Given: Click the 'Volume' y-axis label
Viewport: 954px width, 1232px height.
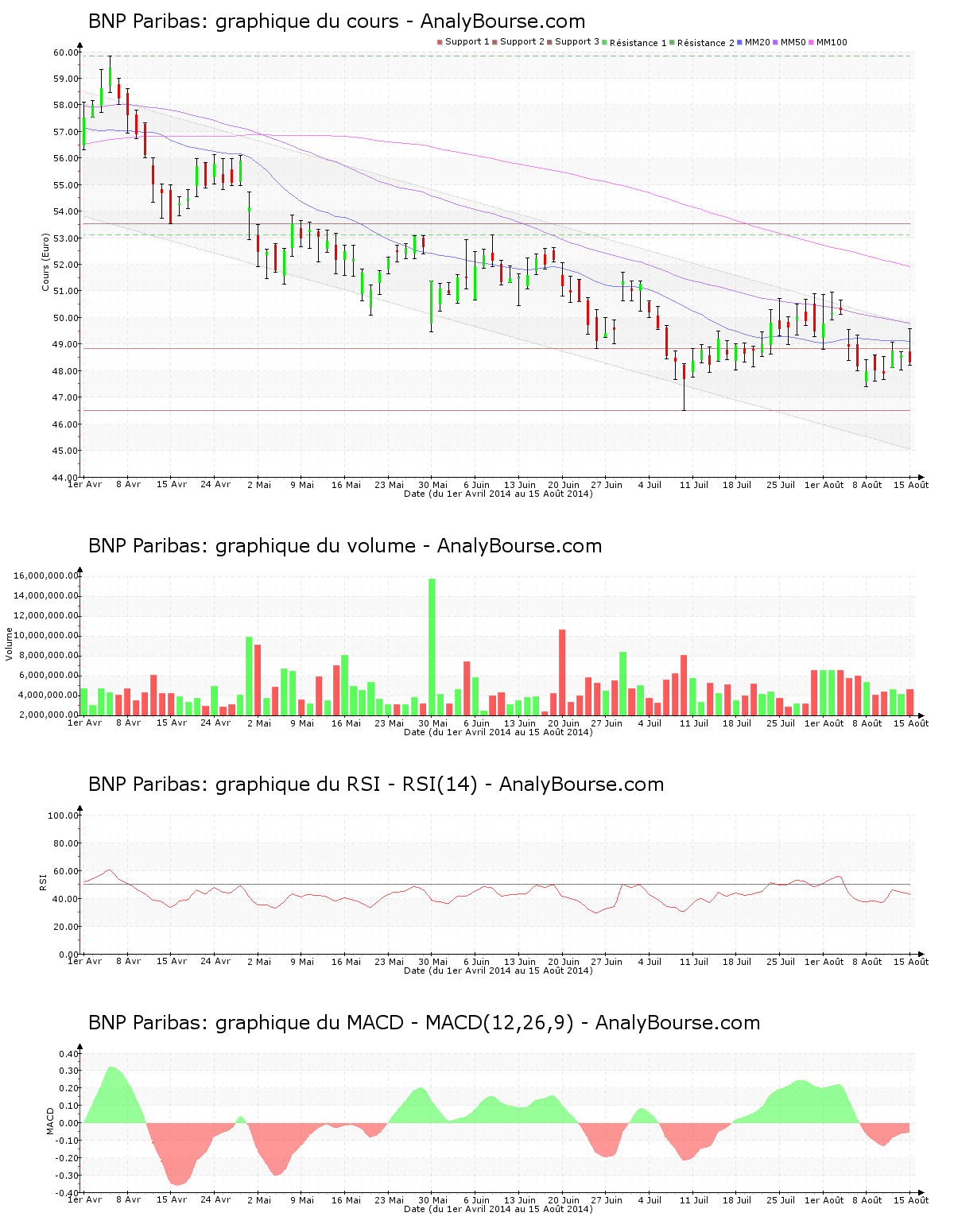Looking at the screenshot, I should tap(10, 644).
